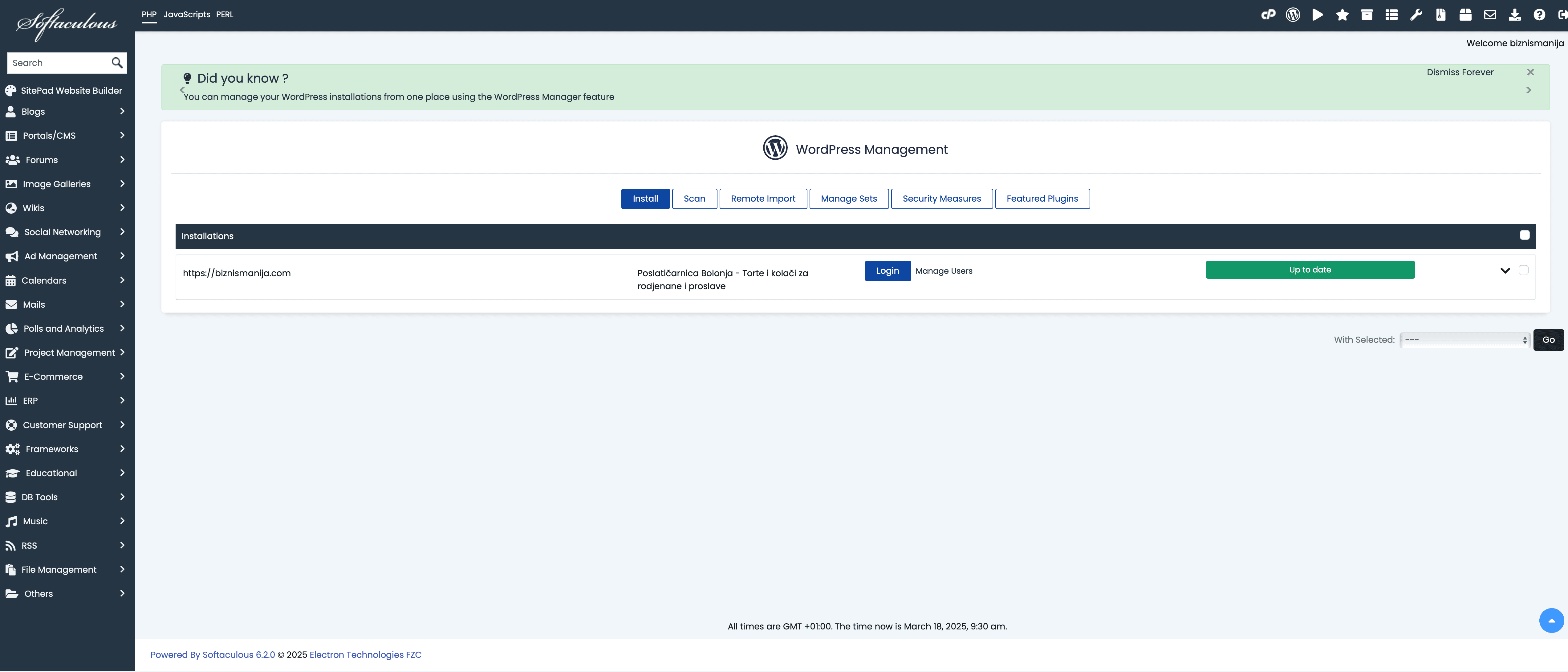Expand biznismanija.com installation details chevron
The image size is (1568, 672).
tap(1505, 271)
